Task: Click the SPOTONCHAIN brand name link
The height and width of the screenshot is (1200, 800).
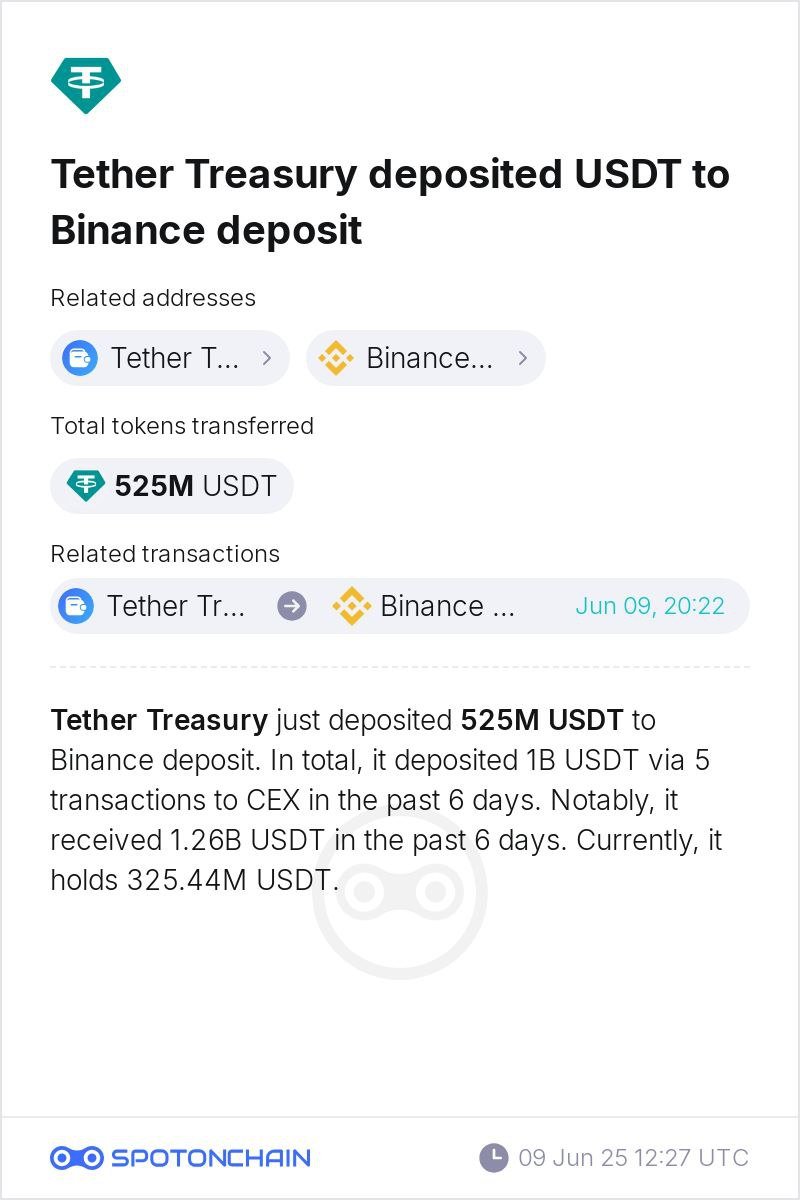Action: tap(211, 1158)
